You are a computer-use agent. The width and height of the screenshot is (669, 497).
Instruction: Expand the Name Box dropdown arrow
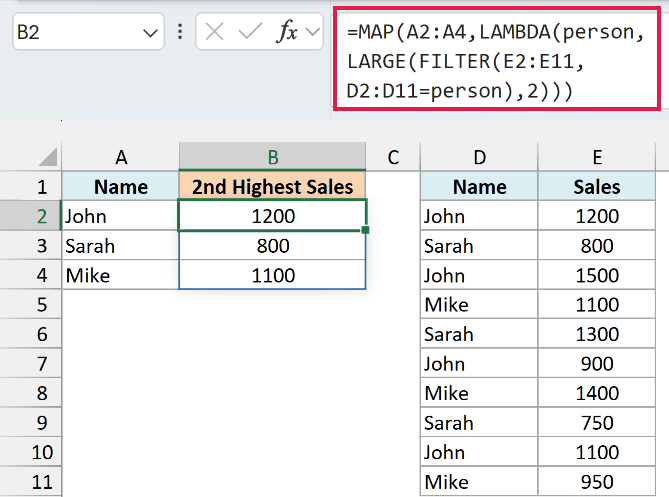(x=150, y=33)
